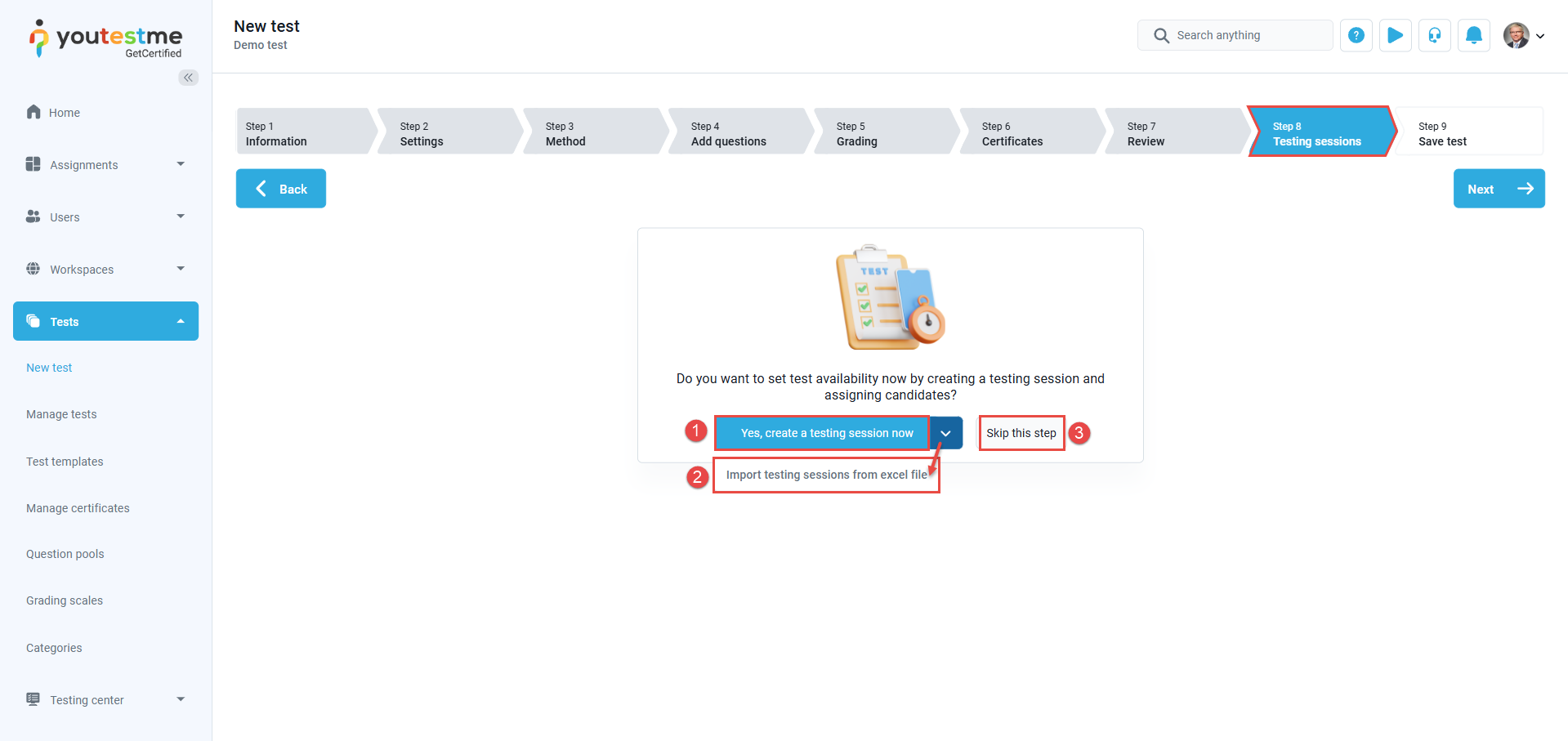Select Import testing sessions from excel file

827,475
